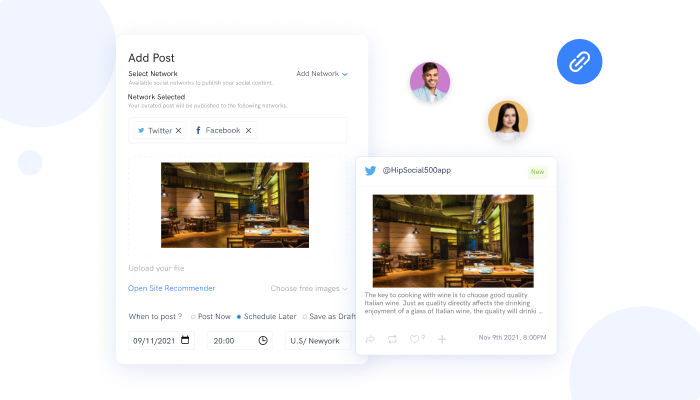Screen dimensions: 700x400
Task: Select Save as Draft radio option
Action: coord(304,317)
